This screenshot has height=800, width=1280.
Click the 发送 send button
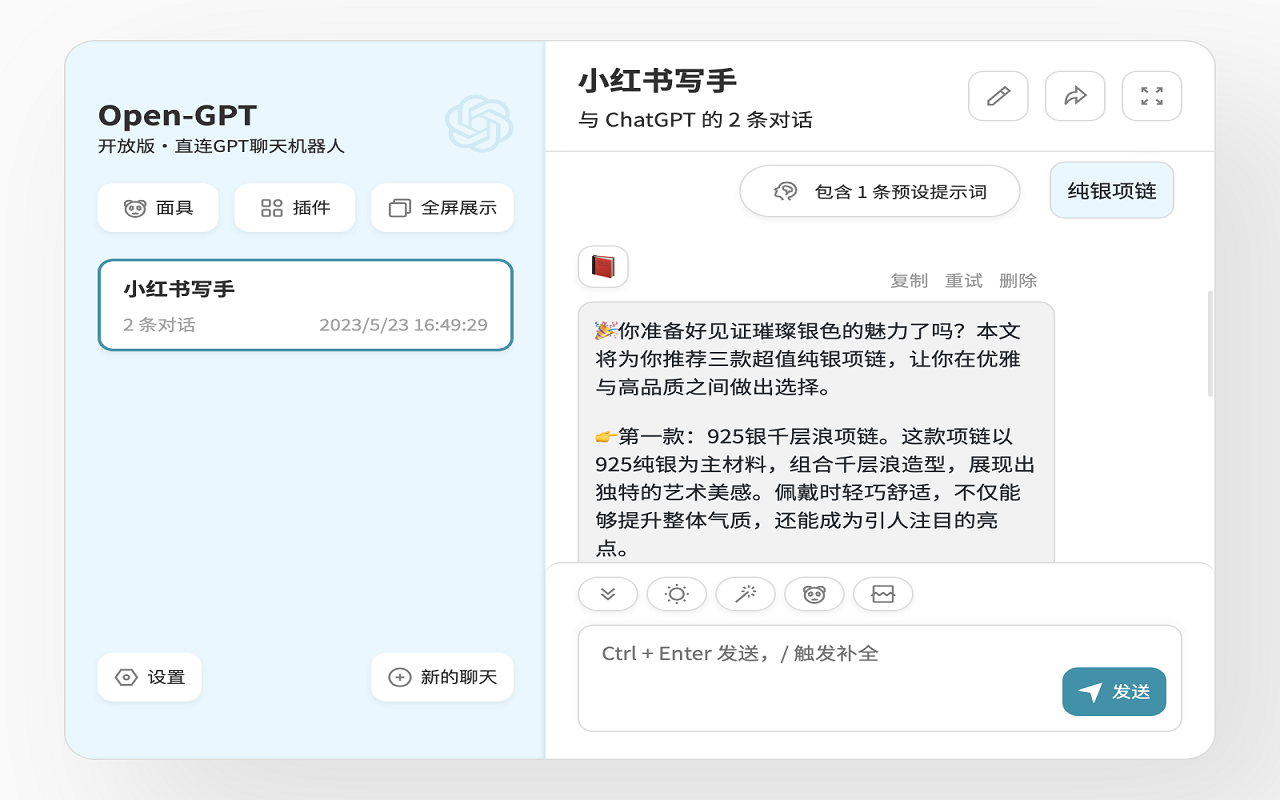click(1114, 692)
